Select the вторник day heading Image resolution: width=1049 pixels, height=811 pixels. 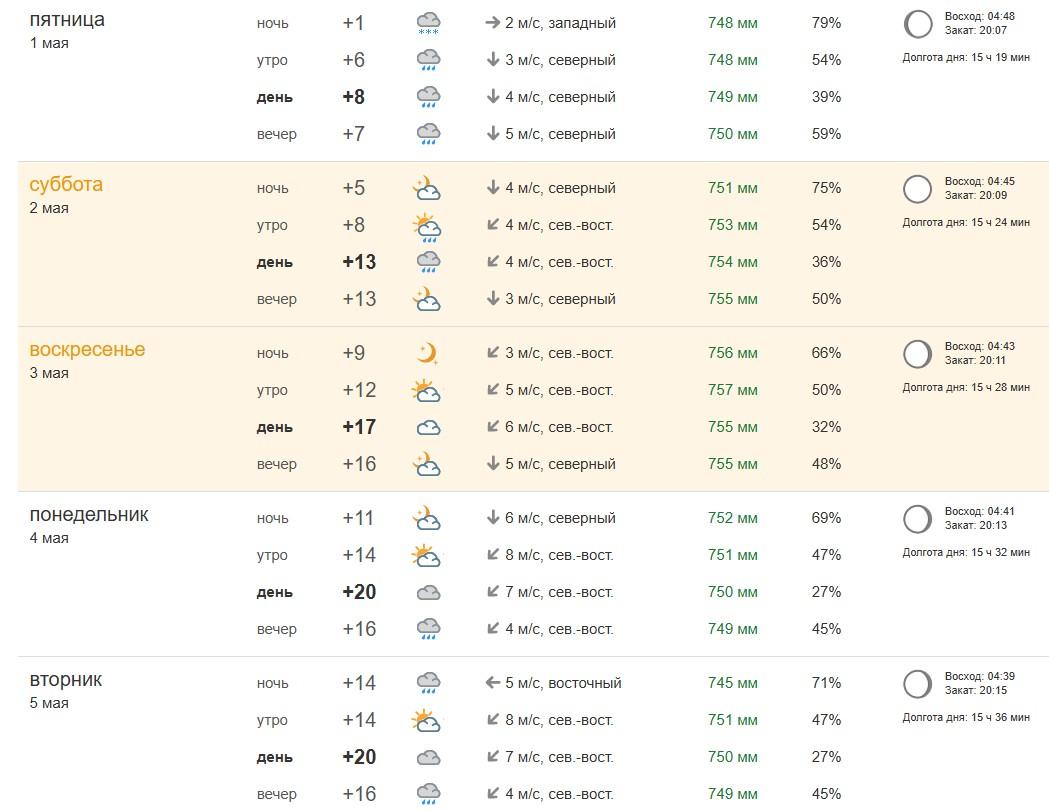pyautogui.click(x=66, y=680)
